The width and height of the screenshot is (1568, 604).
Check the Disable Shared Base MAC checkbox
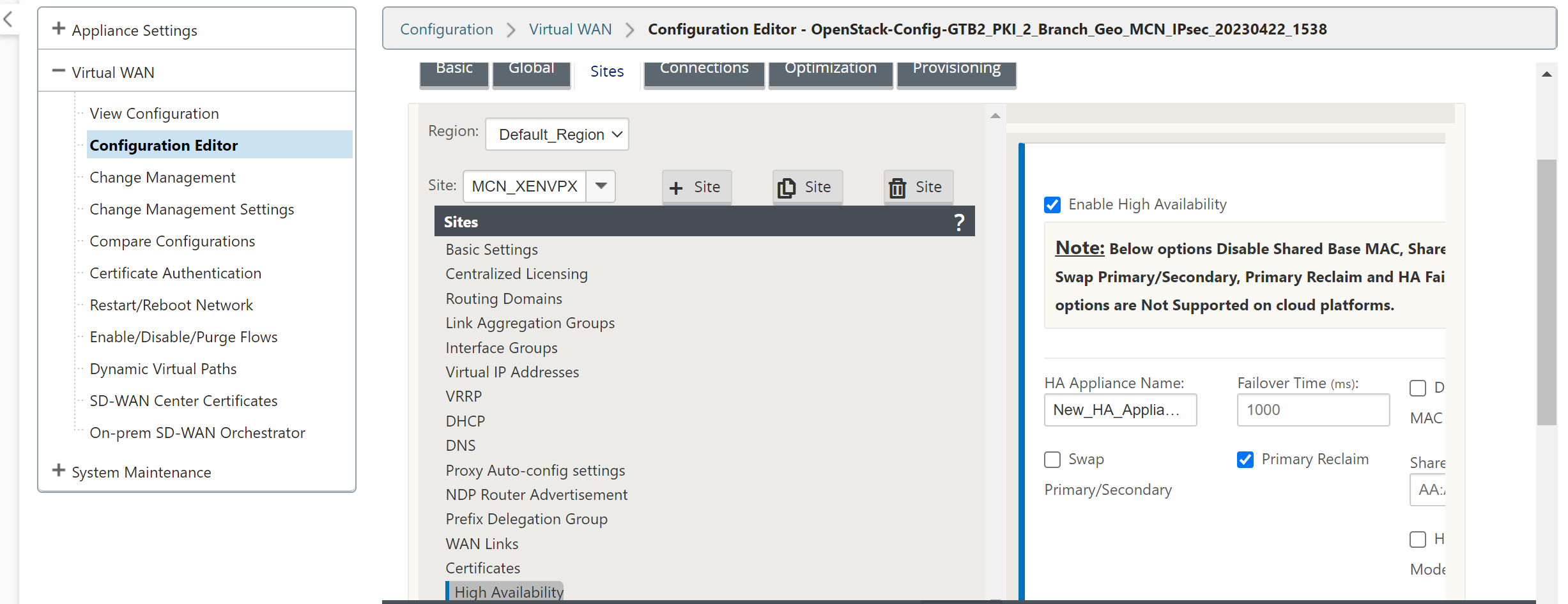[x=1417, y=388]
